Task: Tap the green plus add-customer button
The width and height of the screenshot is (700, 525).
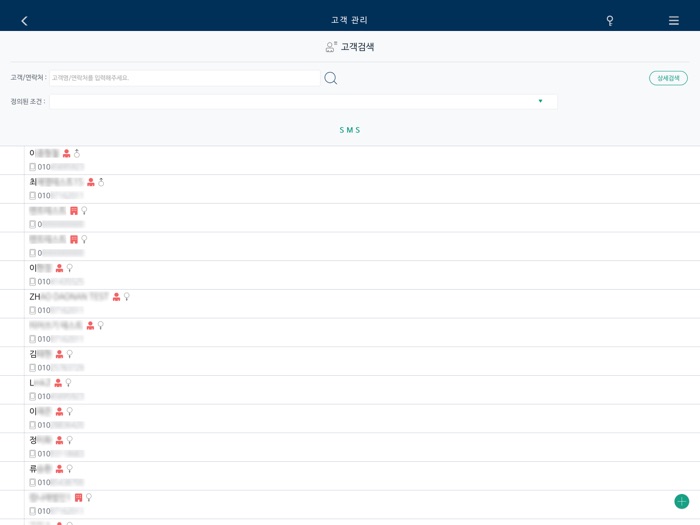Action: pyautogui.click(x=682, y=501)
